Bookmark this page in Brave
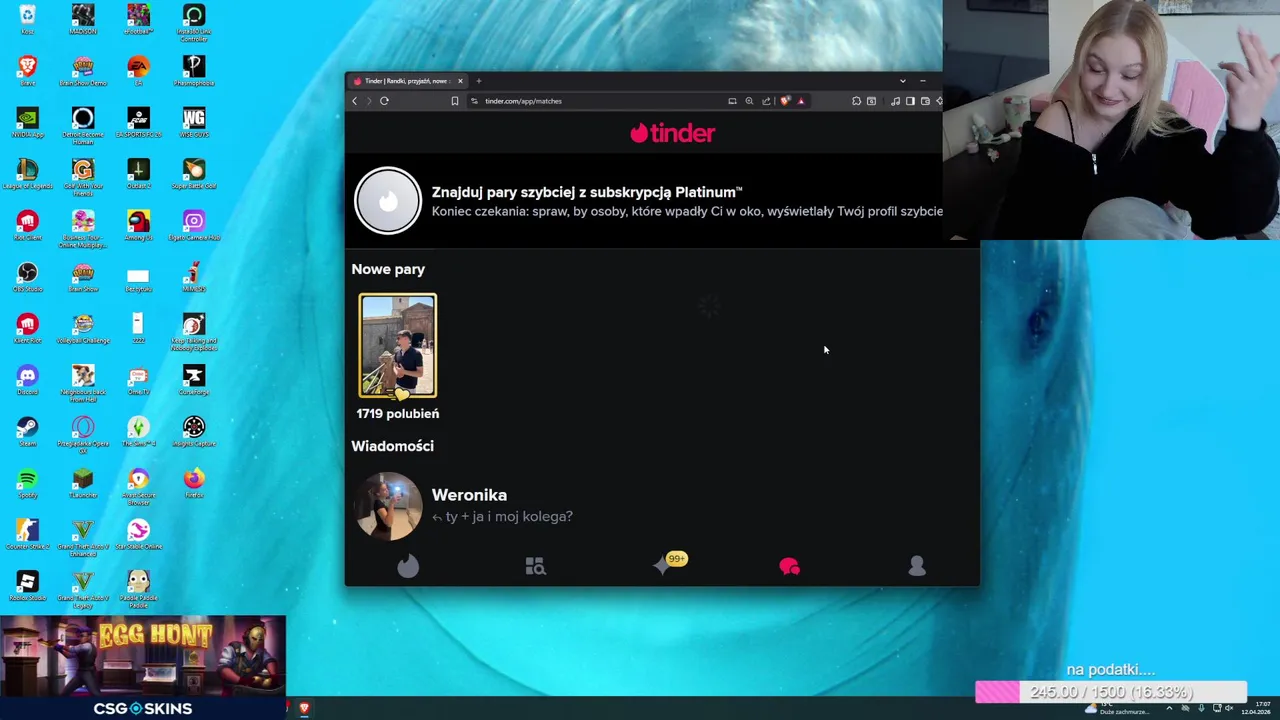This screenshot has width=1280, height=720. (x=454, y=101)
